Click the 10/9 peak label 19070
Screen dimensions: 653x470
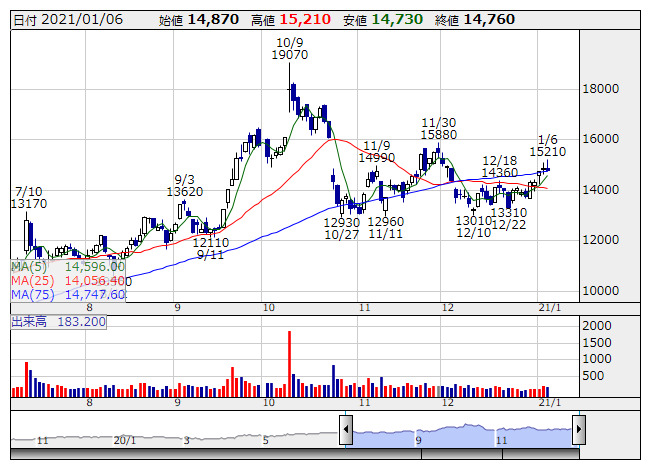point(289,56)
